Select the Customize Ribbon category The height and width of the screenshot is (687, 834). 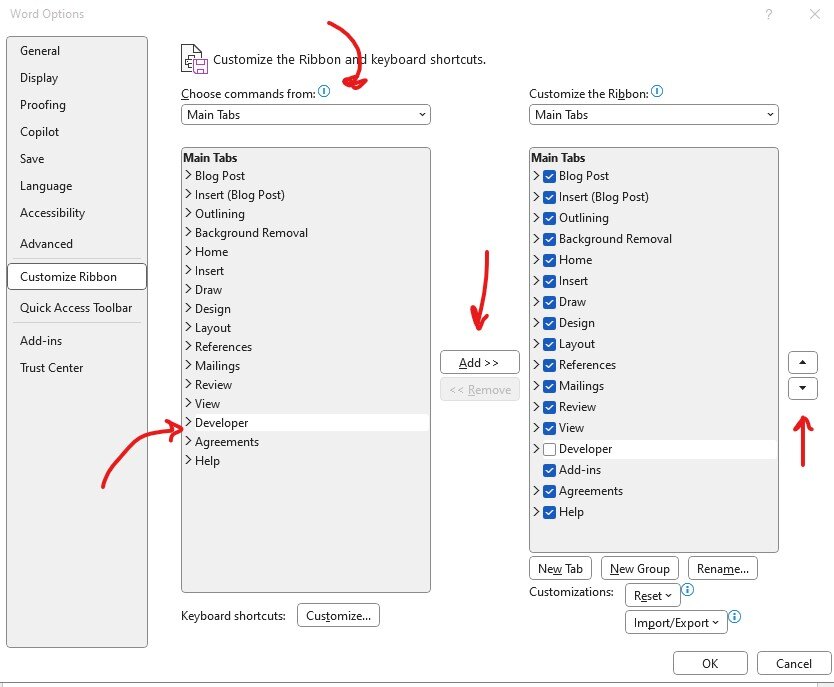[x=77, y=277]
